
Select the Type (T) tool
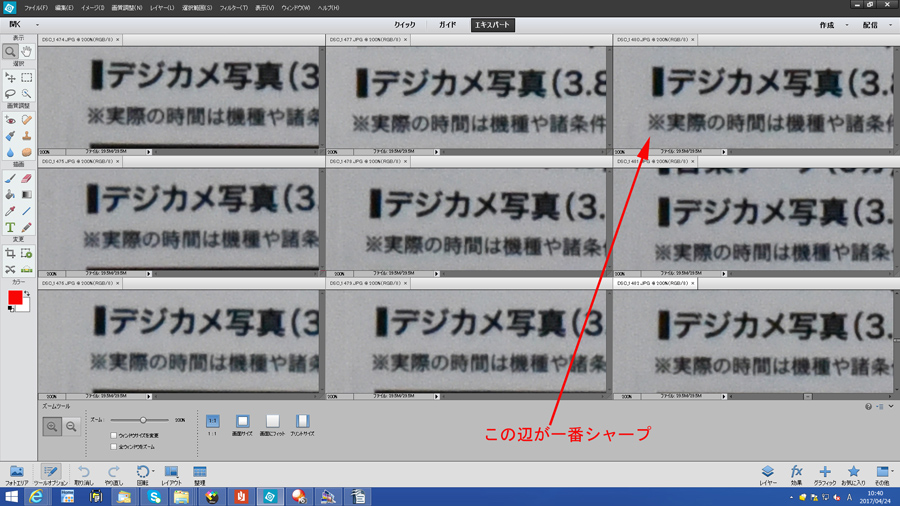10,227
